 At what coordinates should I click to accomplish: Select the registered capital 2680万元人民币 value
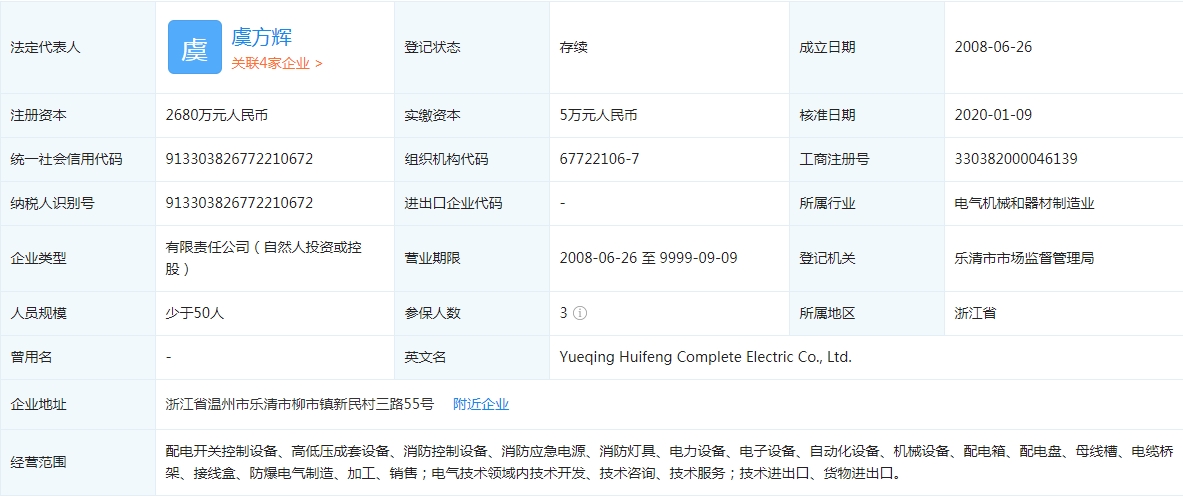(217, 115)
